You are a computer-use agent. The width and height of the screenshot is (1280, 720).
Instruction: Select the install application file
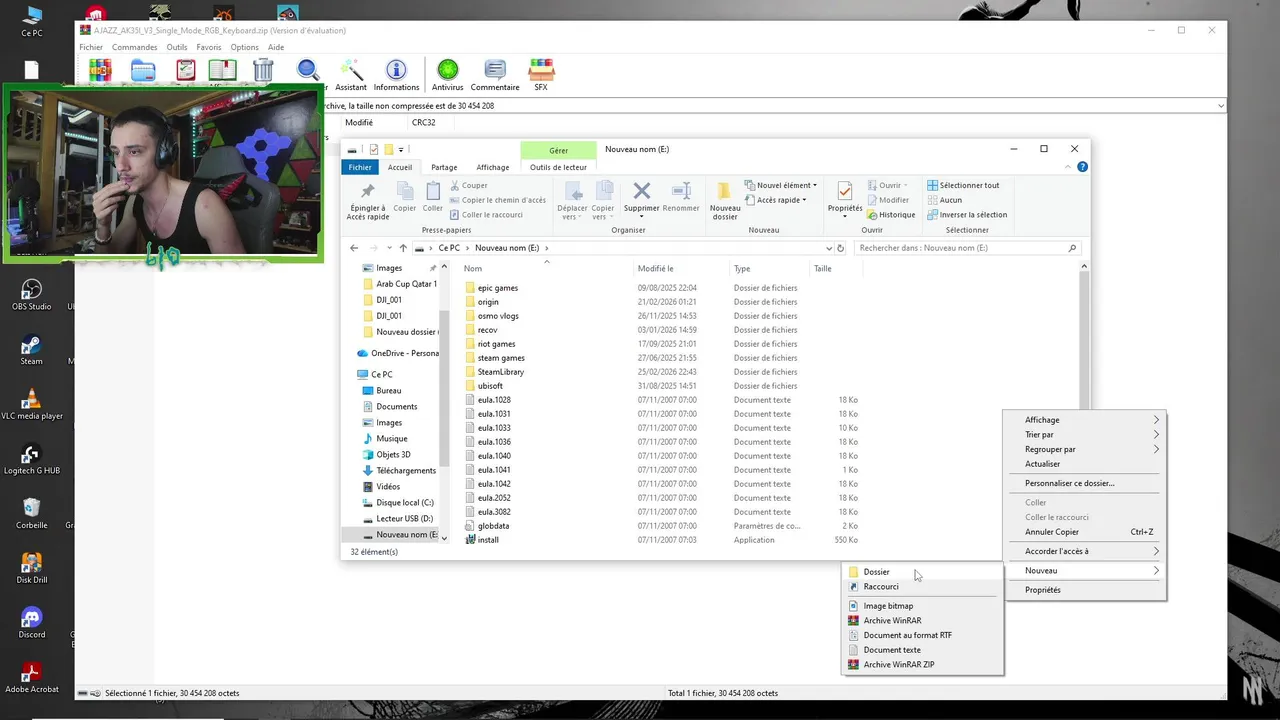[x=488, y=540]
